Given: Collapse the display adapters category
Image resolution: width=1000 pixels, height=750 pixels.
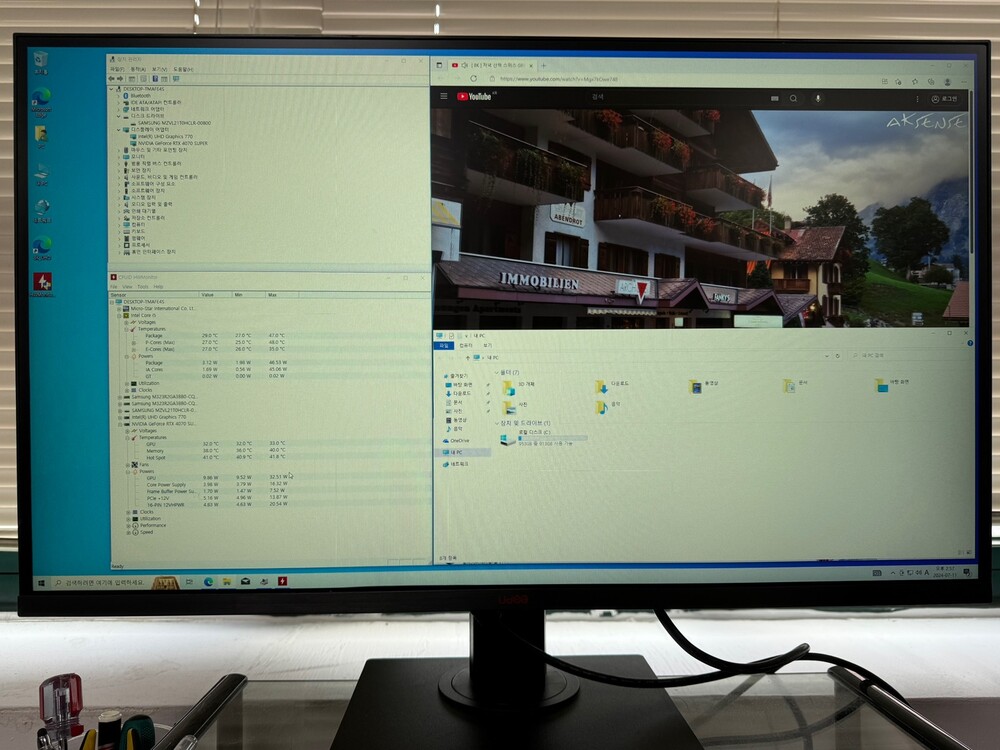Looking at the screenshot, I should 117,129.
